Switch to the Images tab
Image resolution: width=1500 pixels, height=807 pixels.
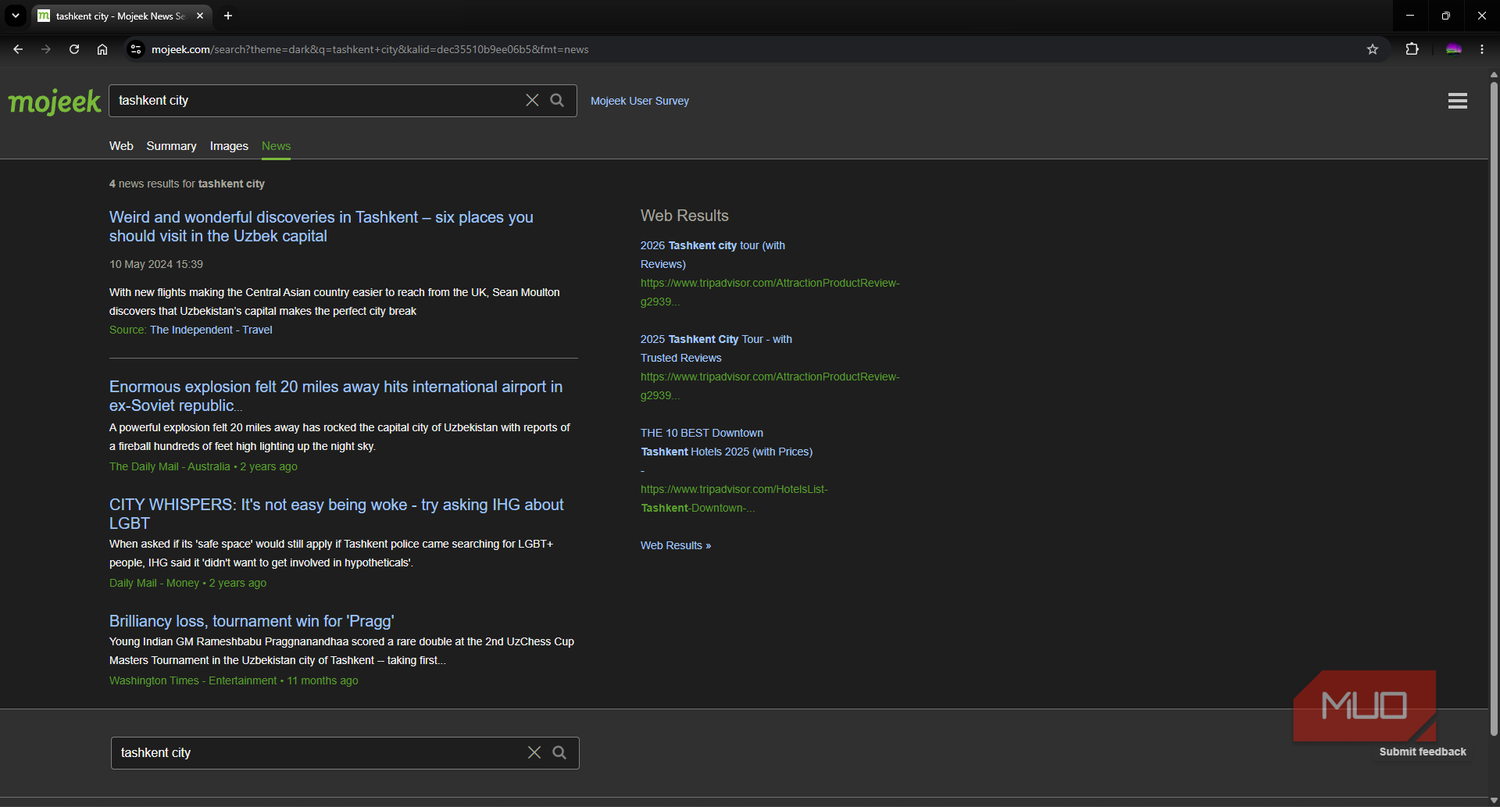[229, 146]
